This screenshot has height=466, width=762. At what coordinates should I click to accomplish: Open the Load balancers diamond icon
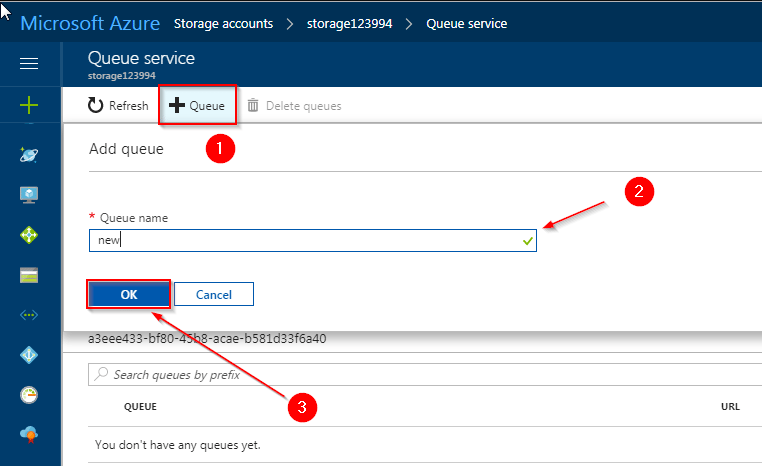(29, 235)
